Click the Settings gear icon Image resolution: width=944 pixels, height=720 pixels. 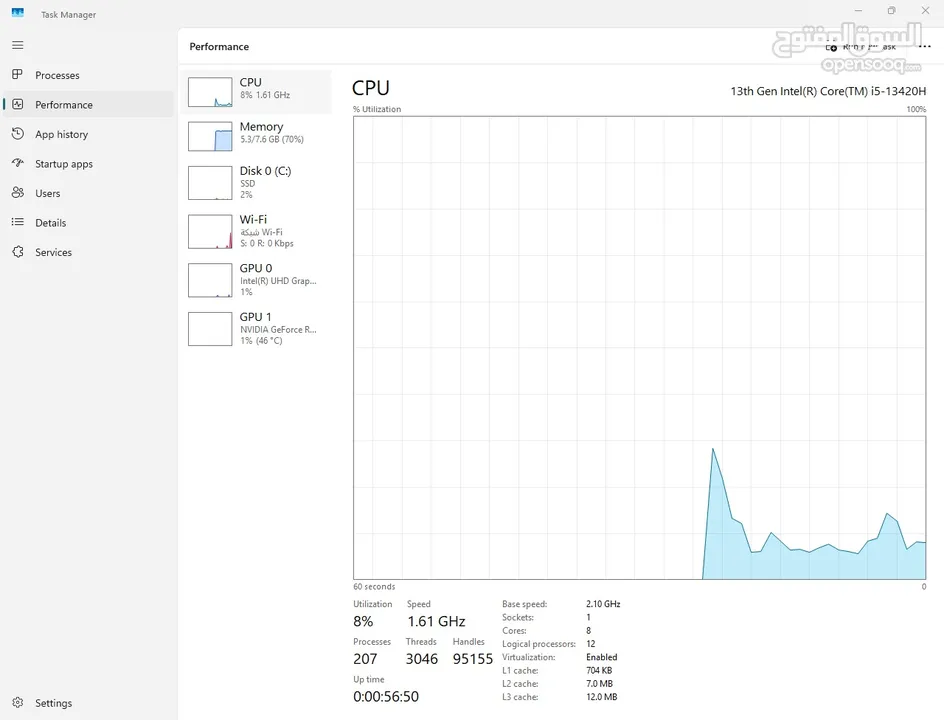pyautogui.click(x=17, y=703)
